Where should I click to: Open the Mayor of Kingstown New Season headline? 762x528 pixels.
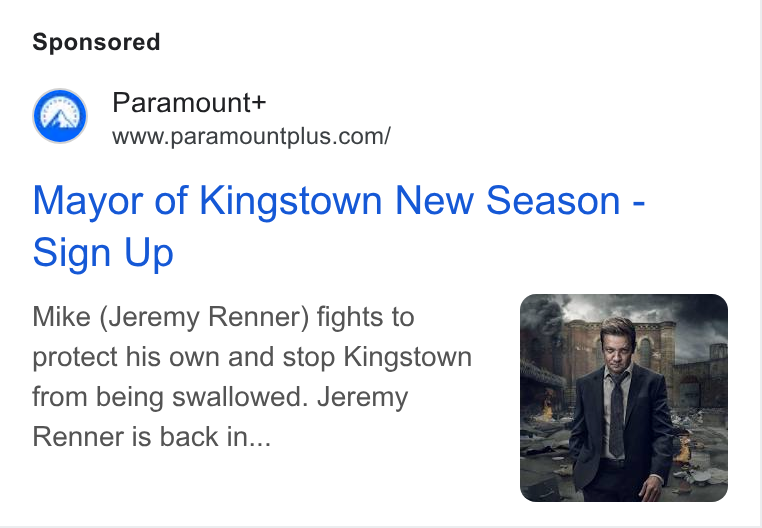pyautogui.click(x=339, y=226)
